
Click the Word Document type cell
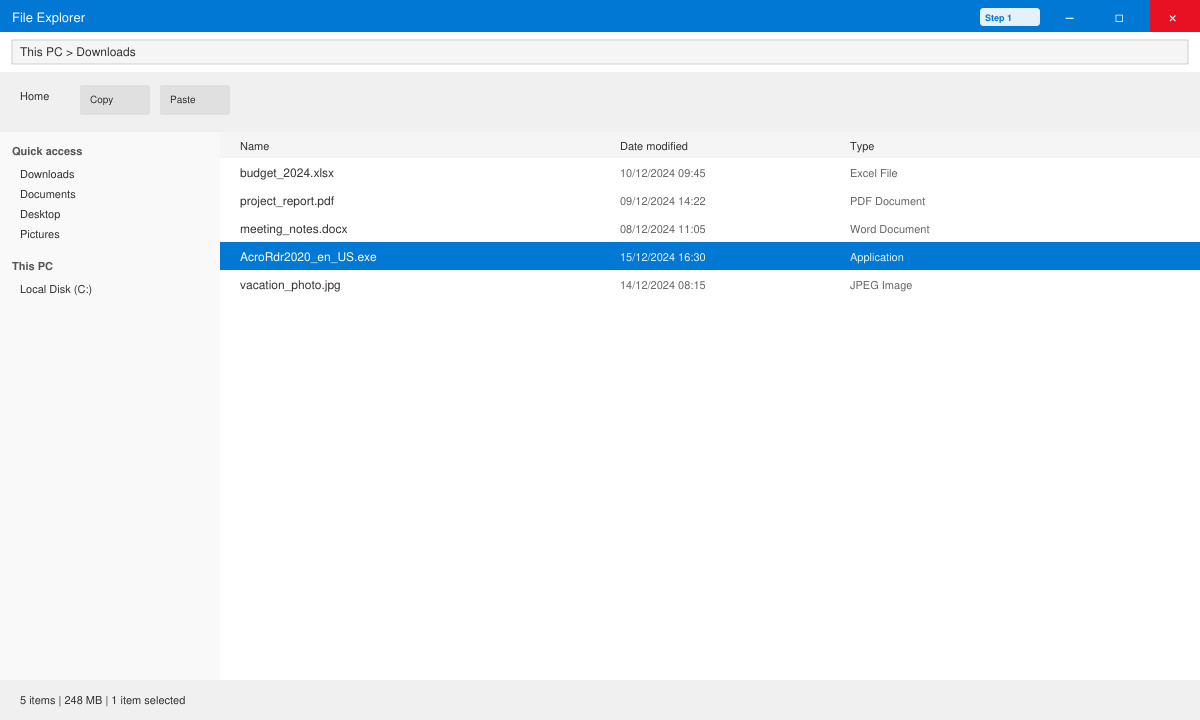click(890, 229)
